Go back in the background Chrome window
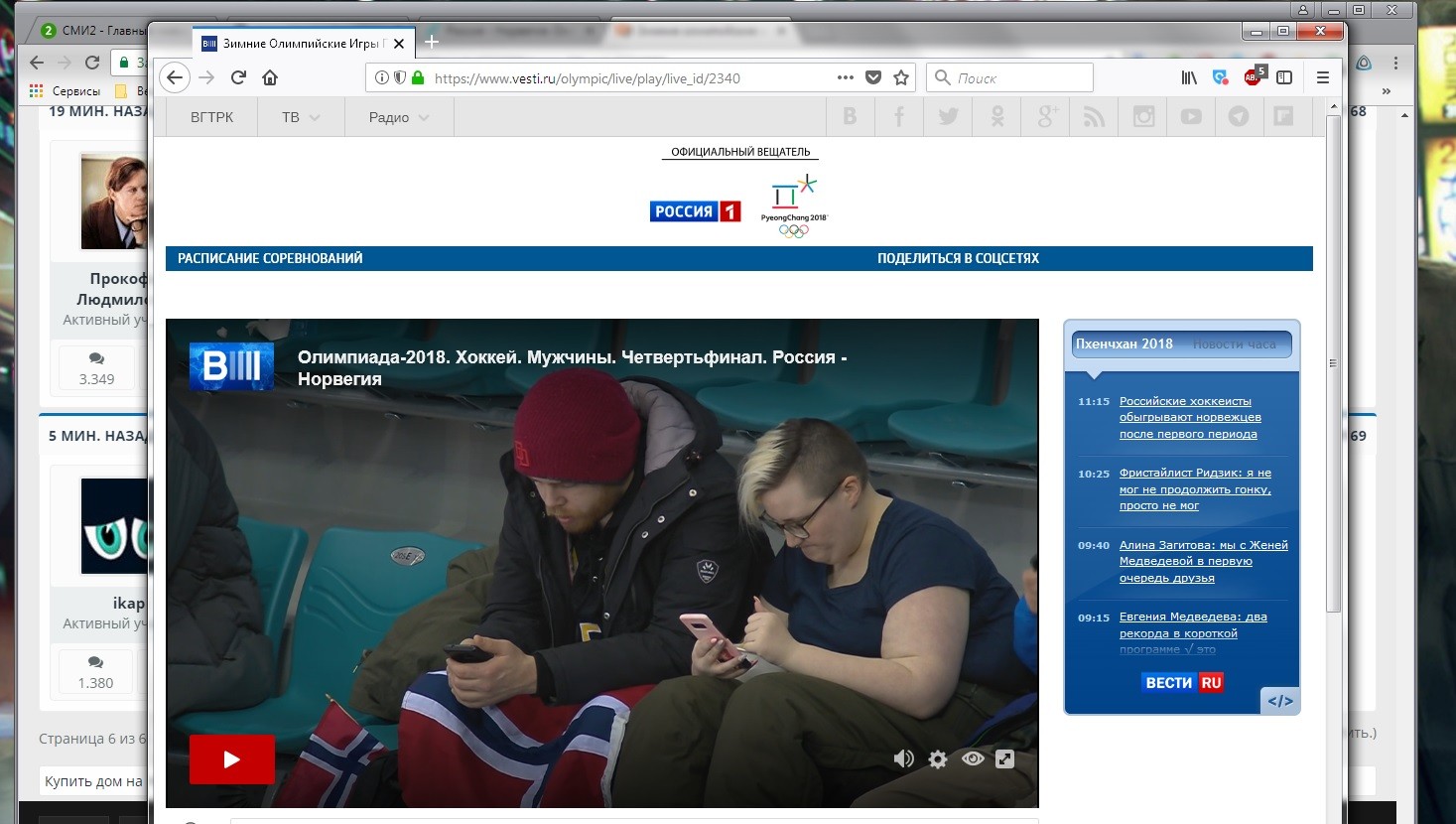The image size is (1456, 824). pyautogui.click(x=37, y=63)
